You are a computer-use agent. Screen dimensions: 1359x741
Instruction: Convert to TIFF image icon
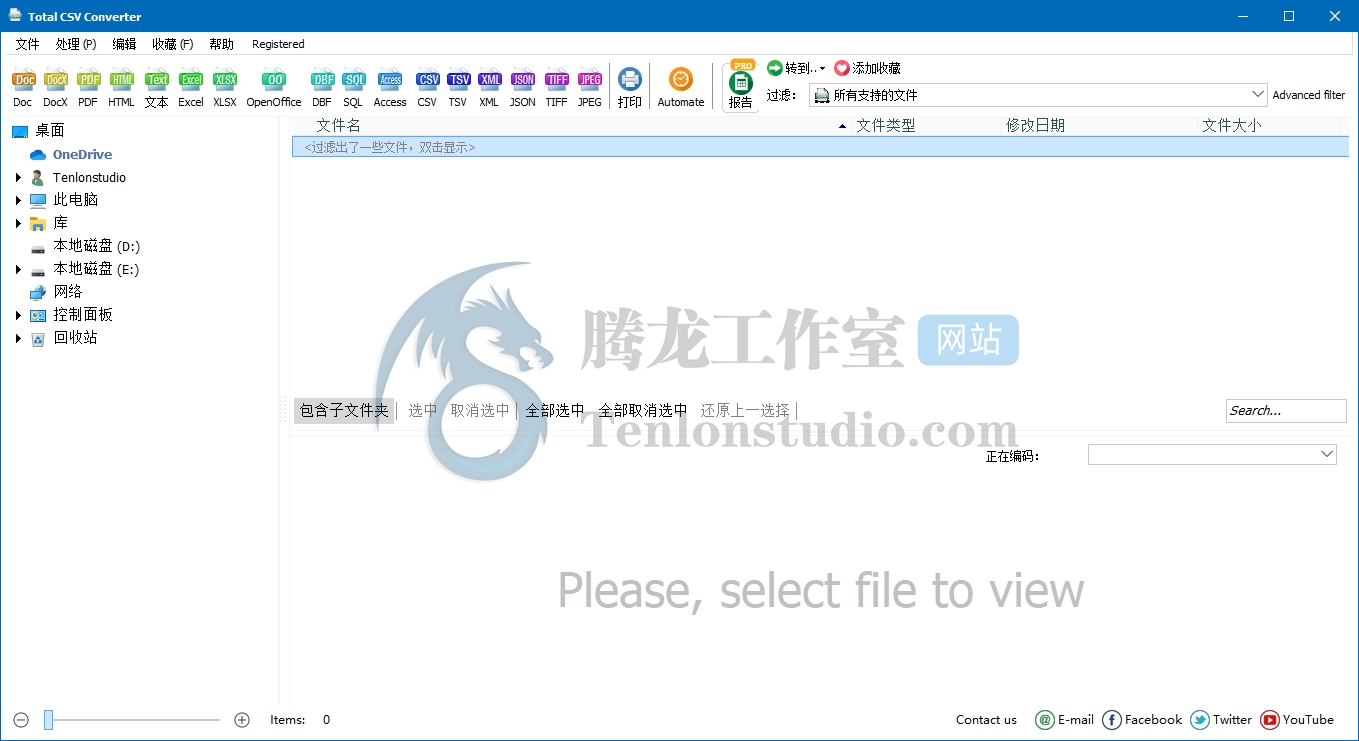coord(557,88)
